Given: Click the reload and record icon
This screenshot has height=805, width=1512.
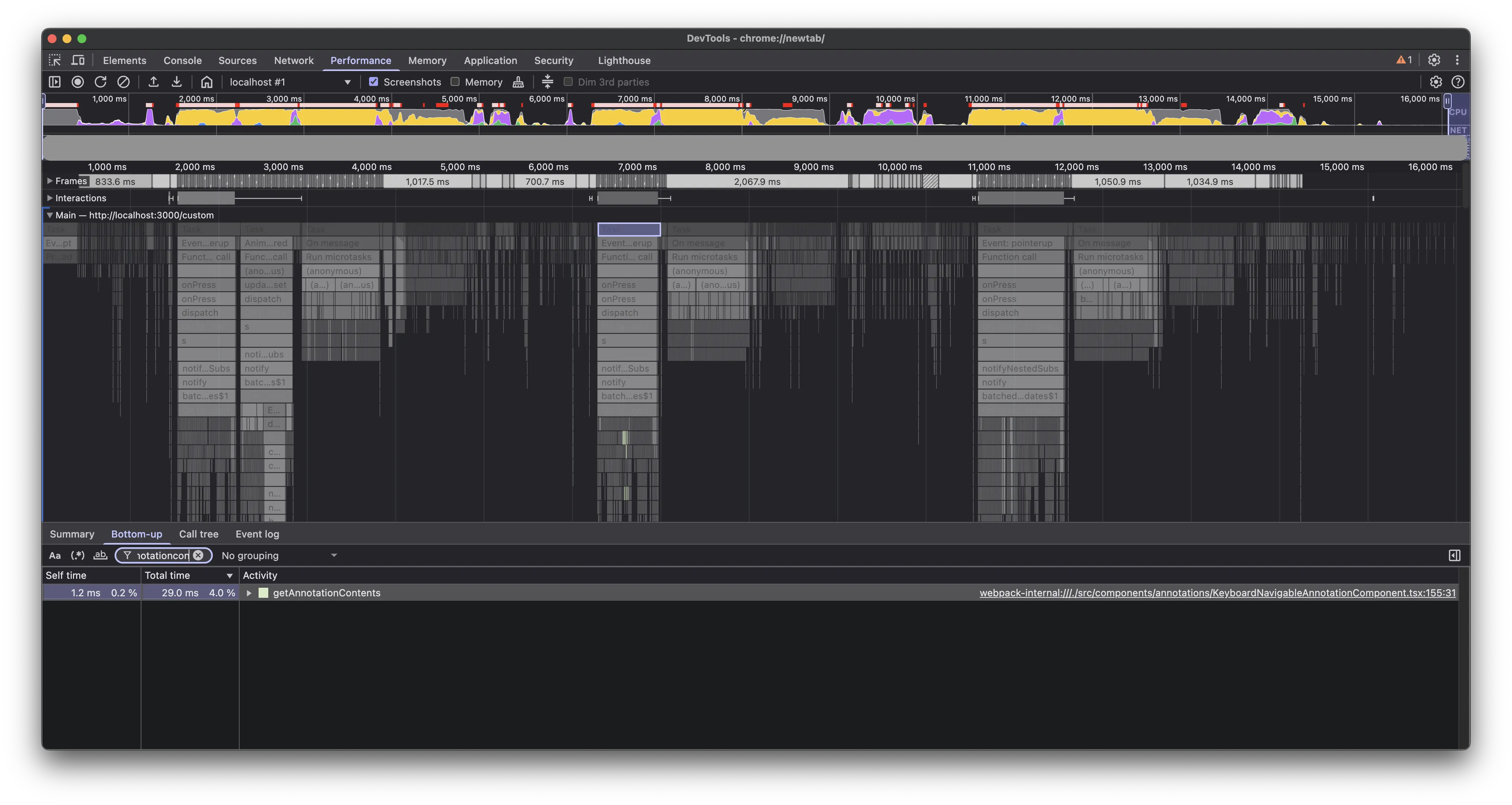Looking at the screenshot, I should point(100,82).
